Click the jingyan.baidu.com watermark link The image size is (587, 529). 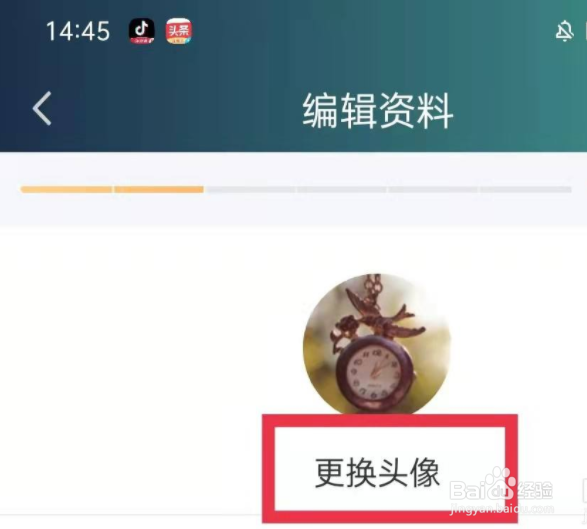502,509
